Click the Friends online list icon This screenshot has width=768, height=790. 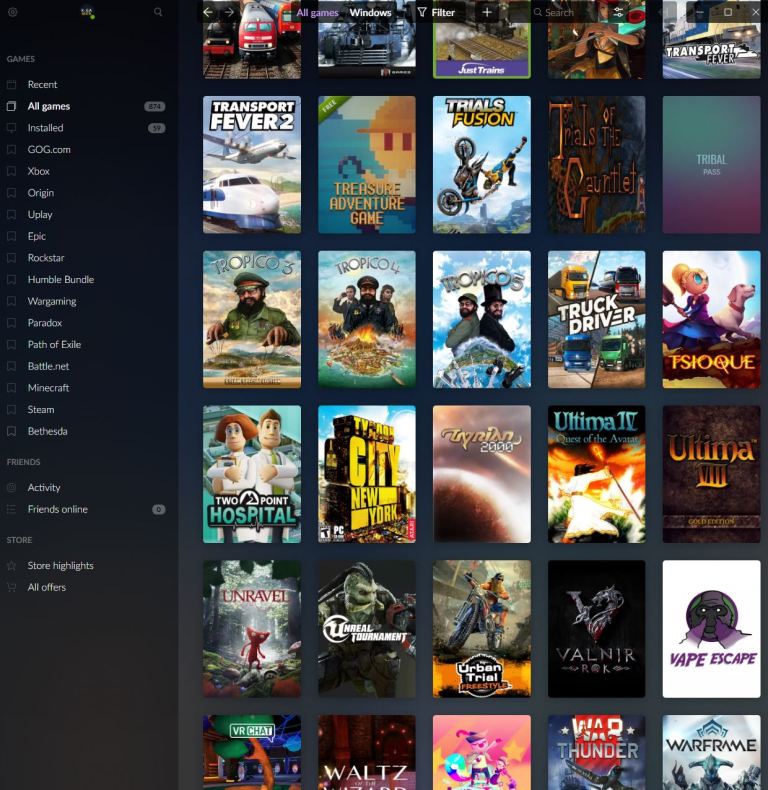pos(12,509)
